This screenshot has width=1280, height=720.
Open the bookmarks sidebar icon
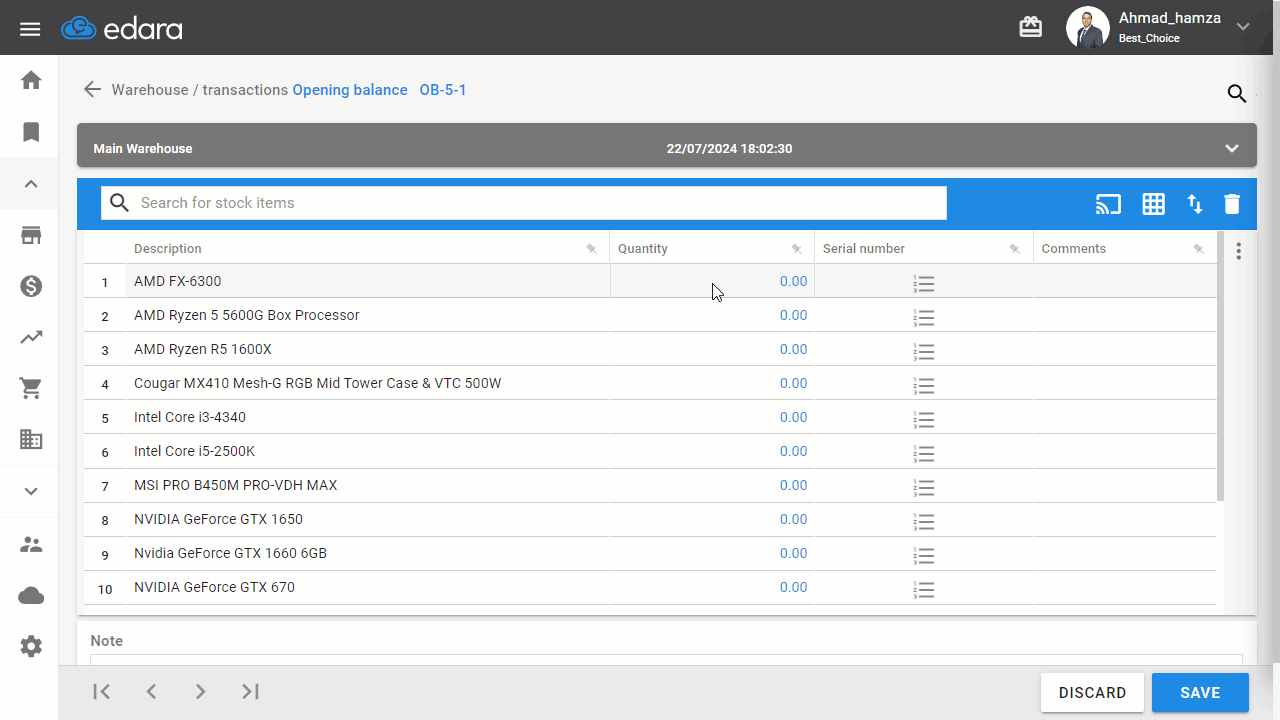point(31,132)
